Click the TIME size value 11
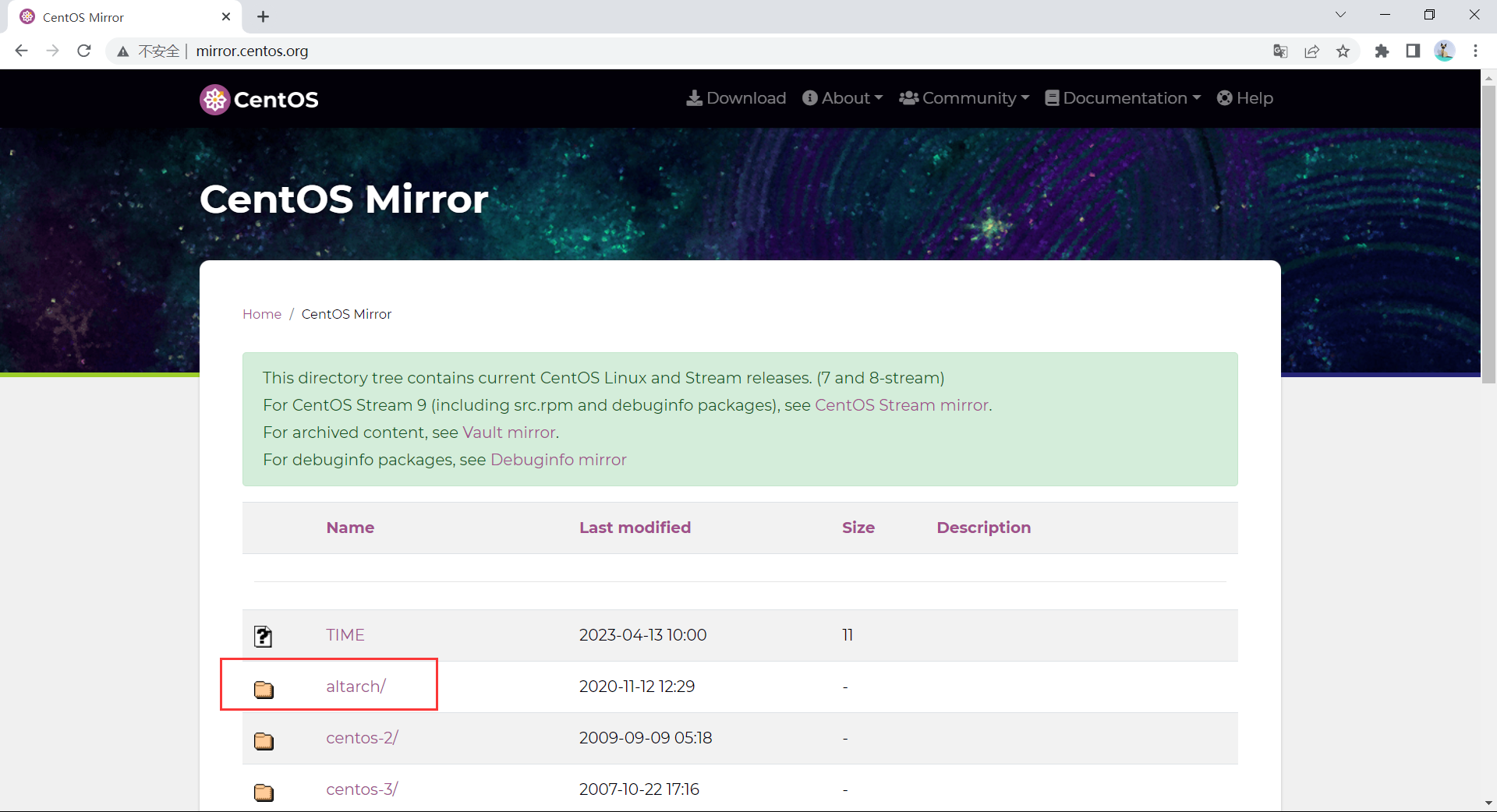 point(848,635)
